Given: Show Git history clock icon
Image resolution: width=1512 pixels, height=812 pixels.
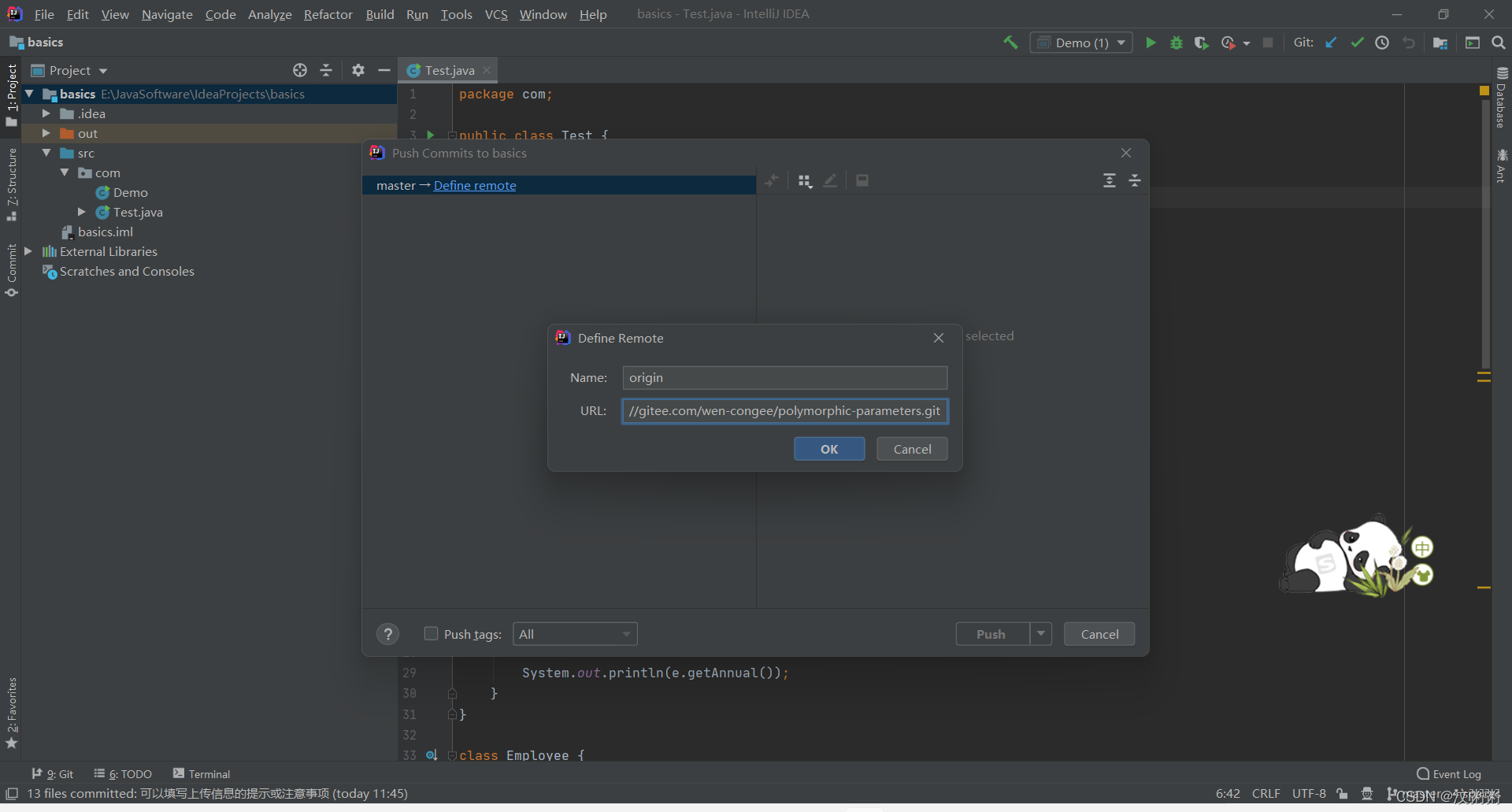Looking at the screenshot, I should point(1382,43).
